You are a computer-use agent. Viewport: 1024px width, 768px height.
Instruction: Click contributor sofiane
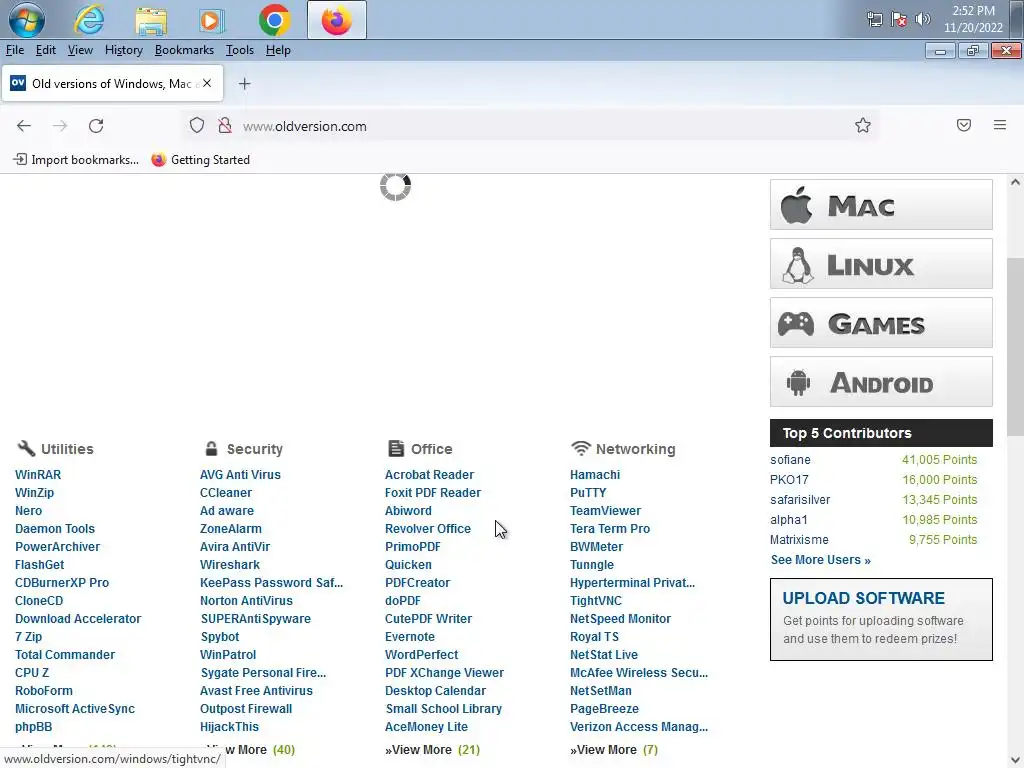click(790, 460)
